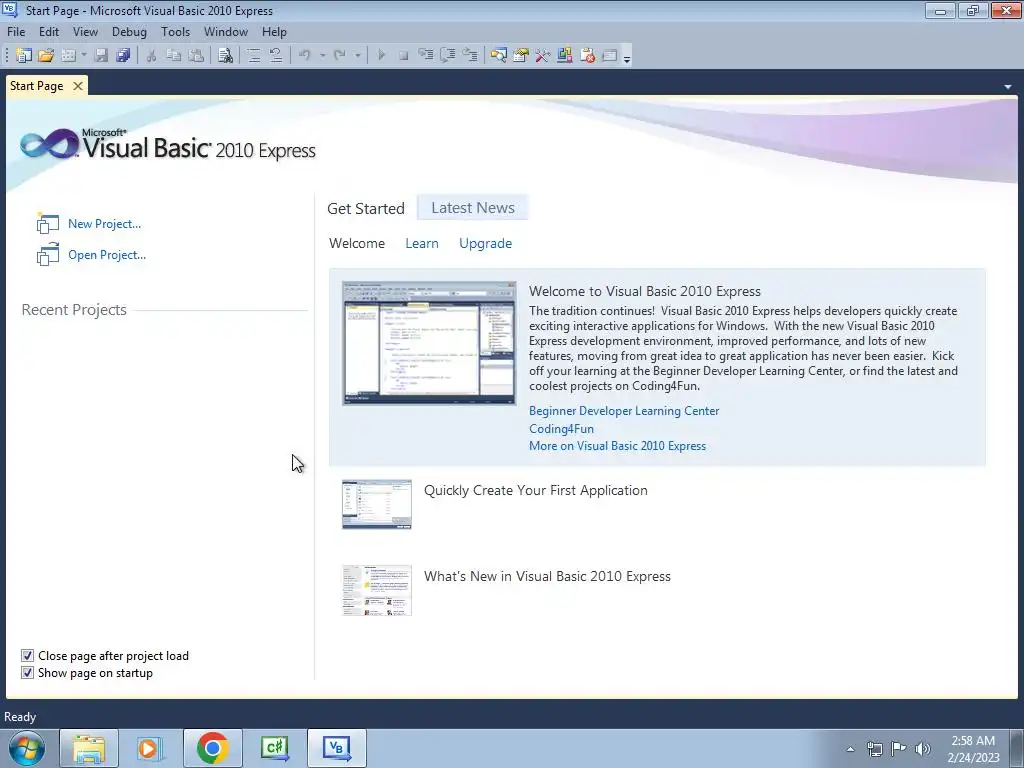Click the Welcome section IDE screenshot thumbnail

pos(429,343)
